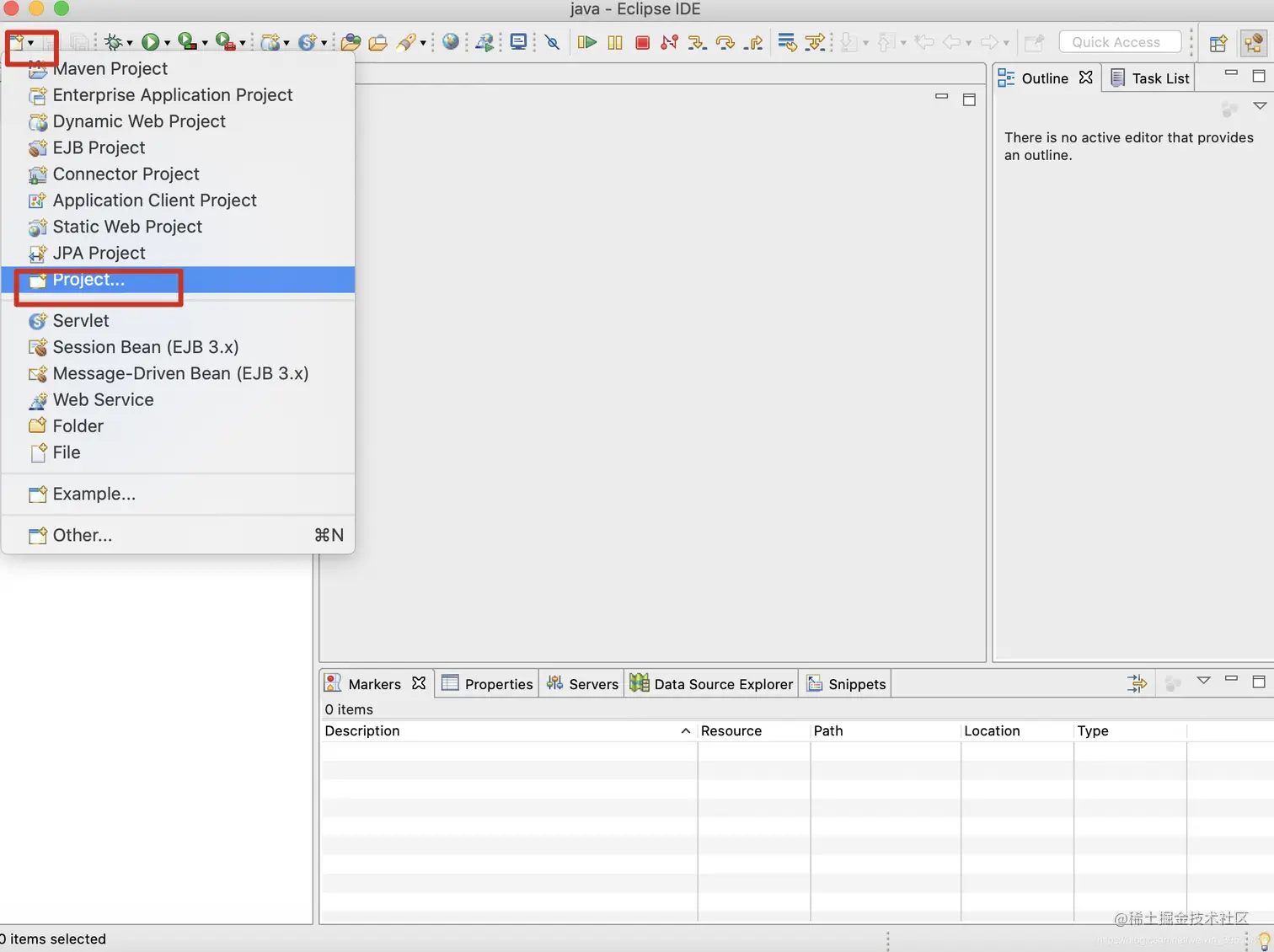Click the Step Return icon

753,42
